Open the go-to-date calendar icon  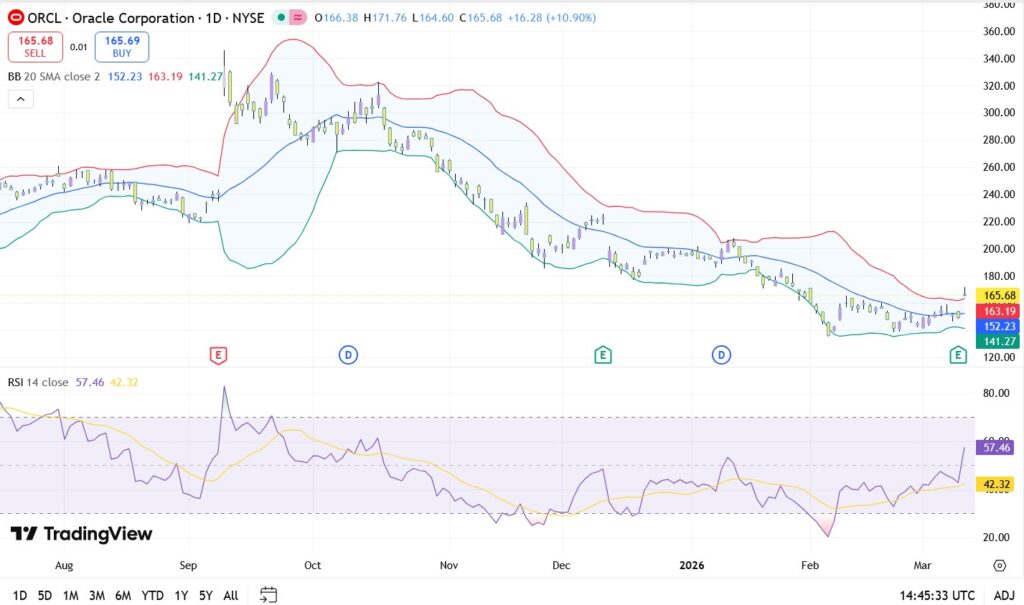pos(268,594)
